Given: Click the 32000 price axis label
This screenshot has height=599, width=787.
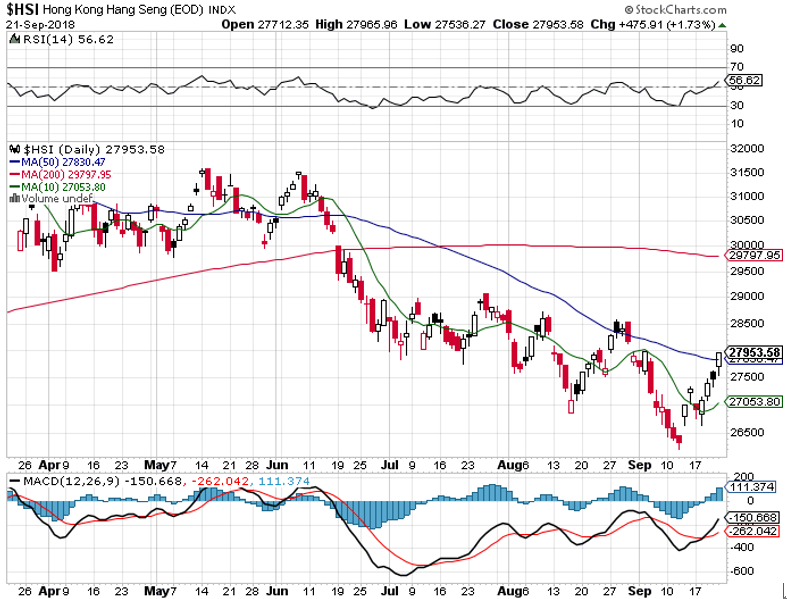Looking at the screenshot, I should (746, 149).
